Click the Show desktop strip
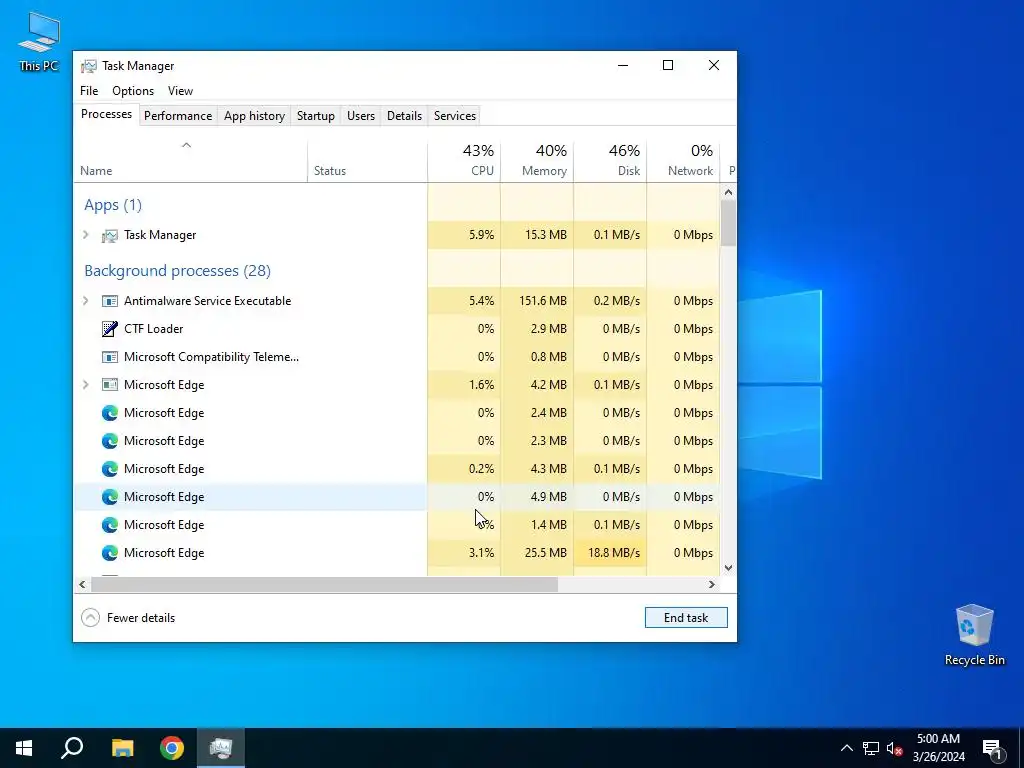Image resolution: width=1024 pixels, height=768 pixels. click(1021, 748)
